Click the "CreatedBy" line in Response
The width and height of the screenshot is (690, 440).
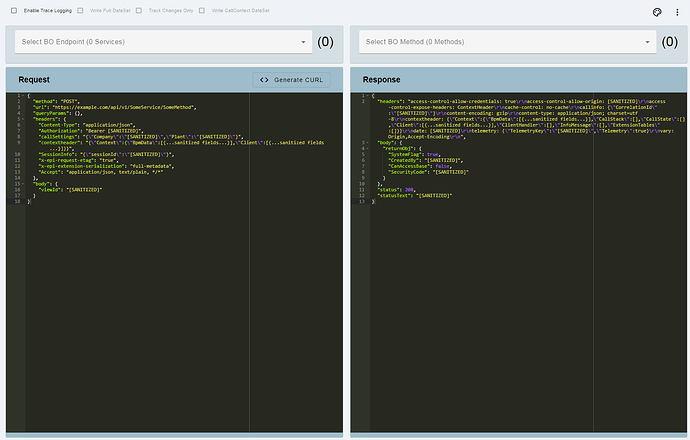(426, 161)
